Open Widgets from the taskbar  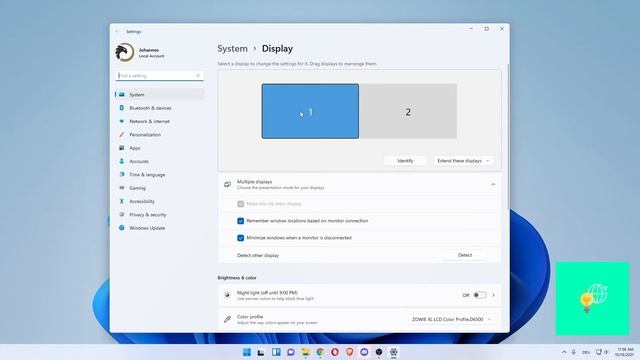[x=276, y=352]
